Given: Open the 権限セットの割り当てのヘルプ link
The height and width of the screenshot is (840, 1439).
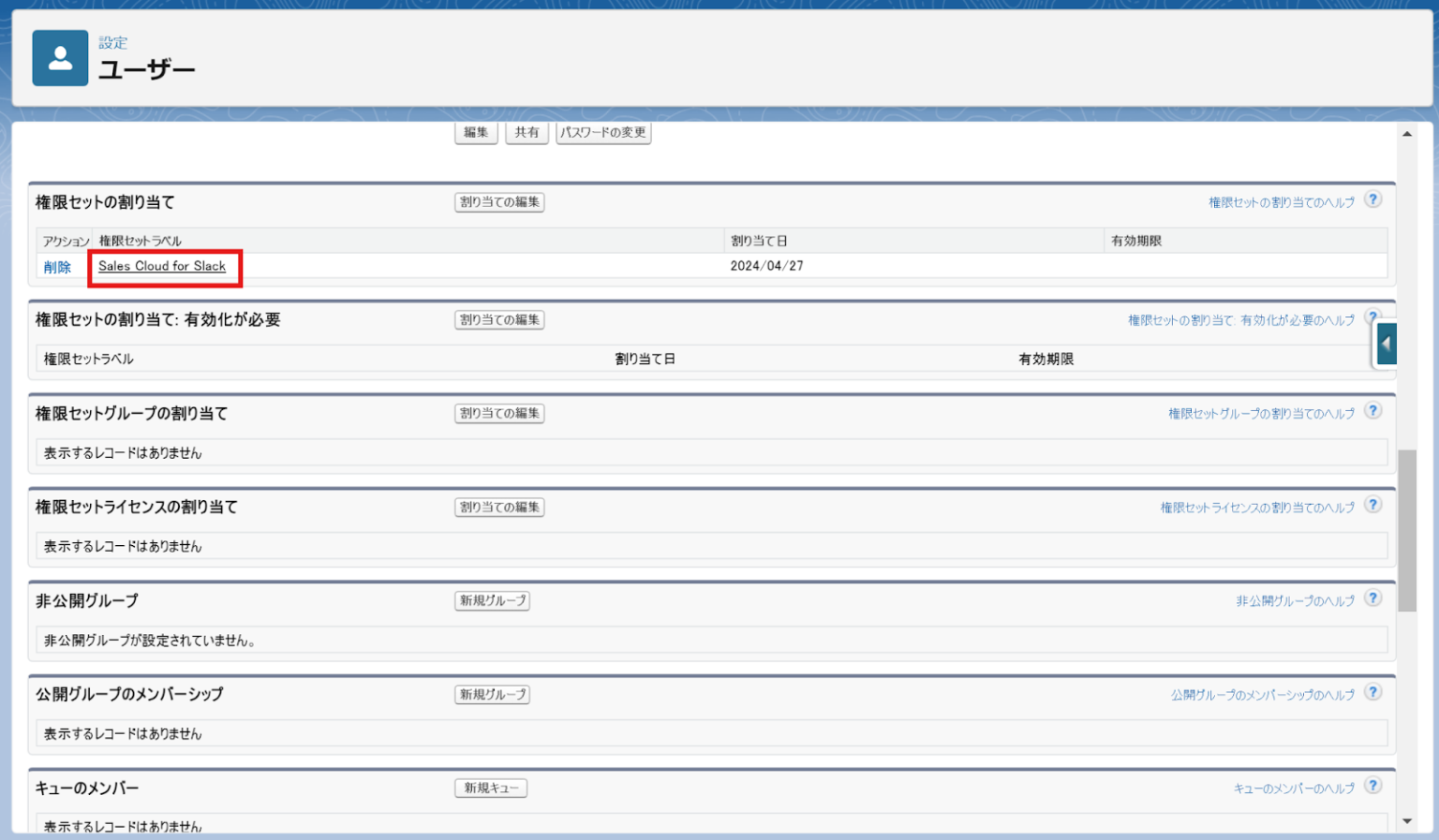Looking at the screenshot, I should click(1279, 200).
